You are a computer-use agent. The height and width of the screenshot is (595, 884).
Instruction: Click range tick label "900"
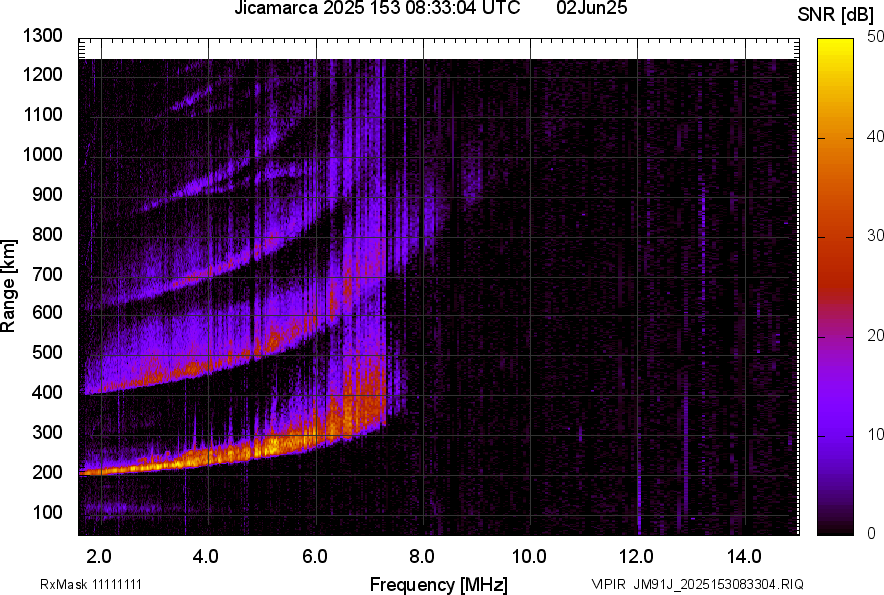(x=47, y=194)
